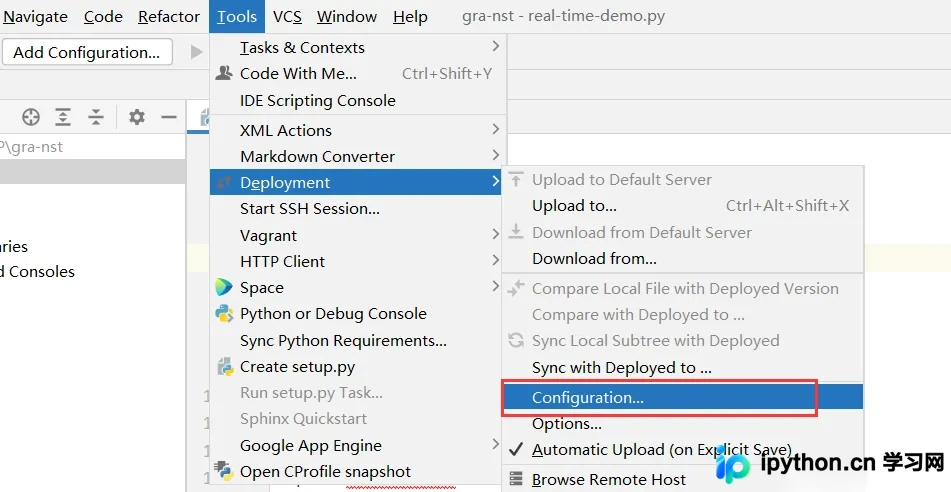951x492 pixels.
Task: Open Deployment Options...
Action: (x=682, y=423)
